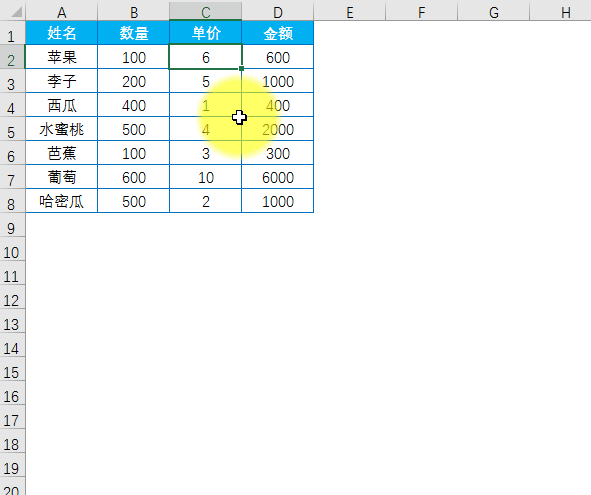Click the select-all corner triangle
Screen dimensions: 591x495
[x=17, y=12]
